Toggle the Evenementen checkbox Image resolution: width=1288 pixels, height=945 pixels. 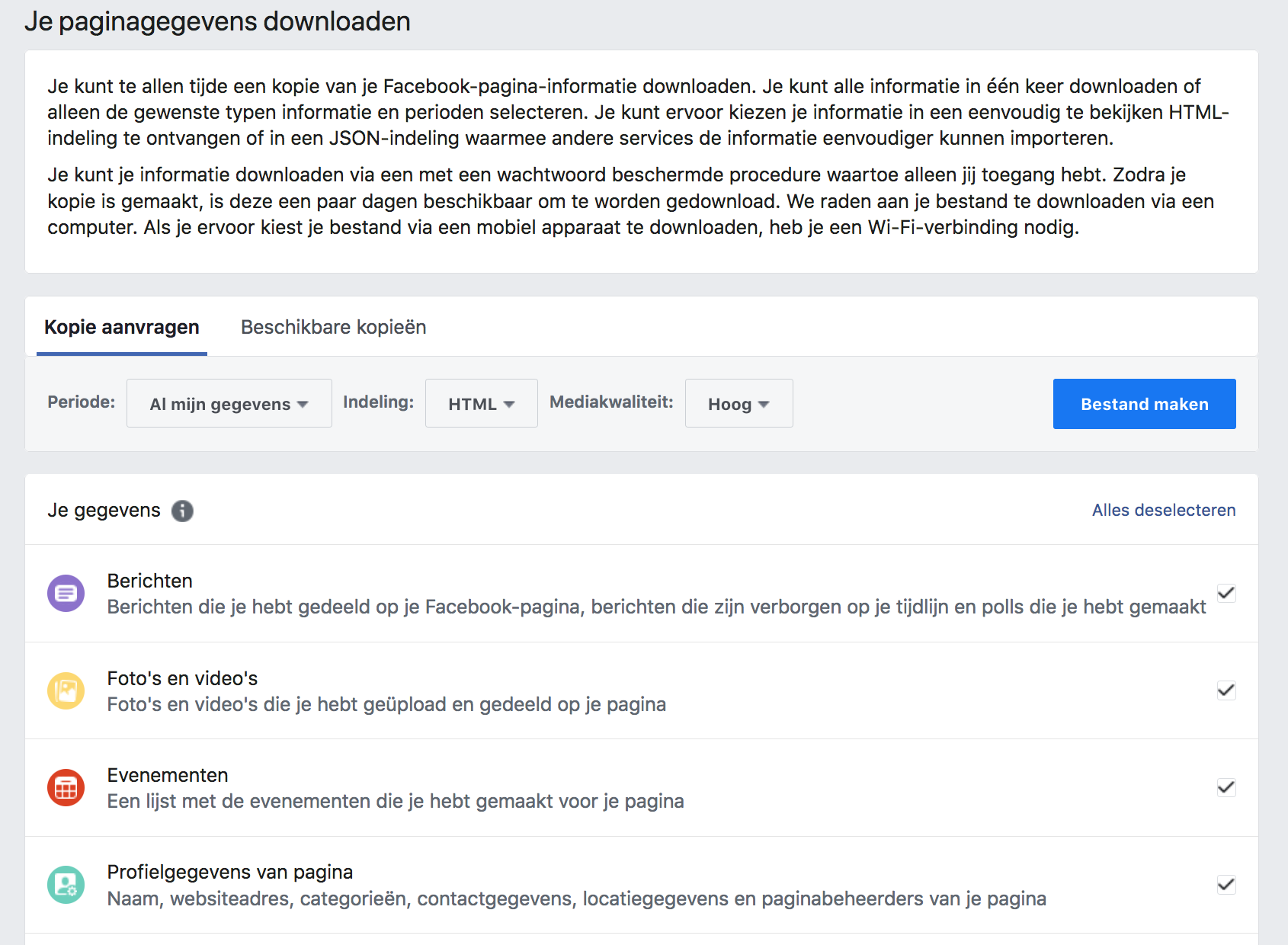[1226, 787]
